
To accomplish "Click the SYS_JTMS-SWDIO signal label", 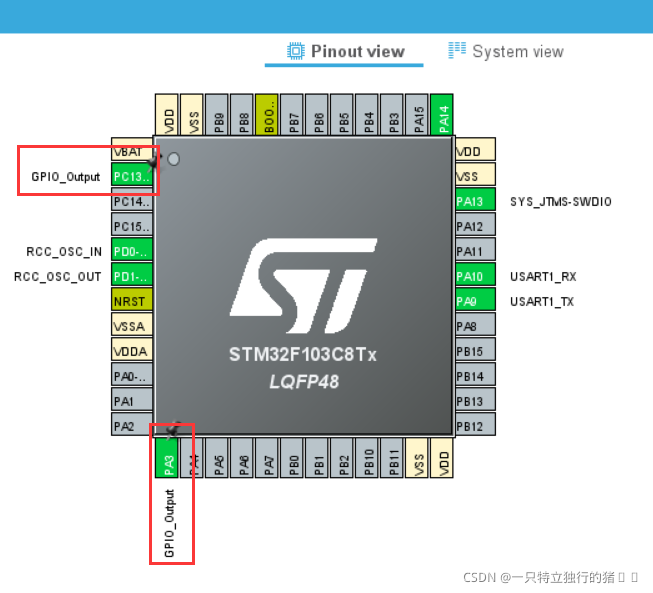I will pos(561,202).
